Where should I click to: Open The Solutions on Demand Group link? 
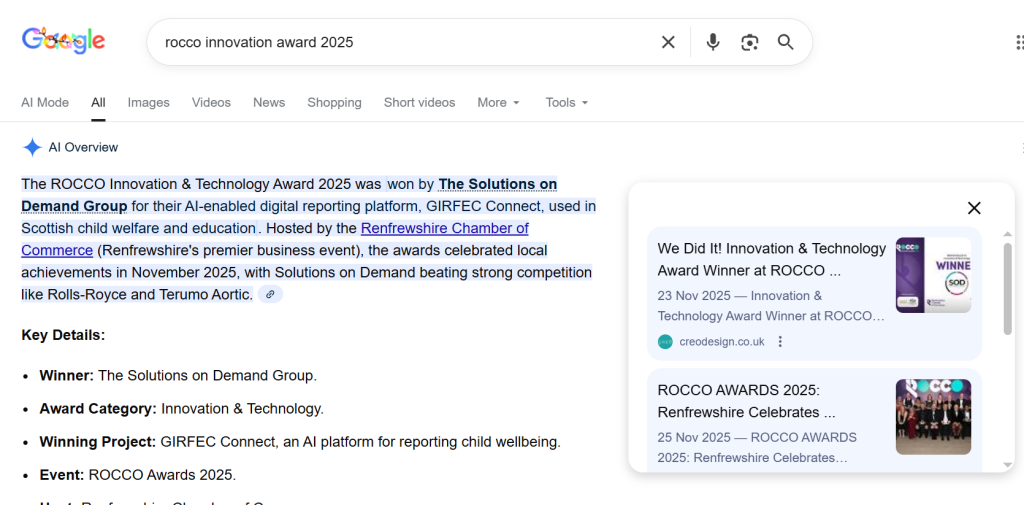[x=497, y=184]
